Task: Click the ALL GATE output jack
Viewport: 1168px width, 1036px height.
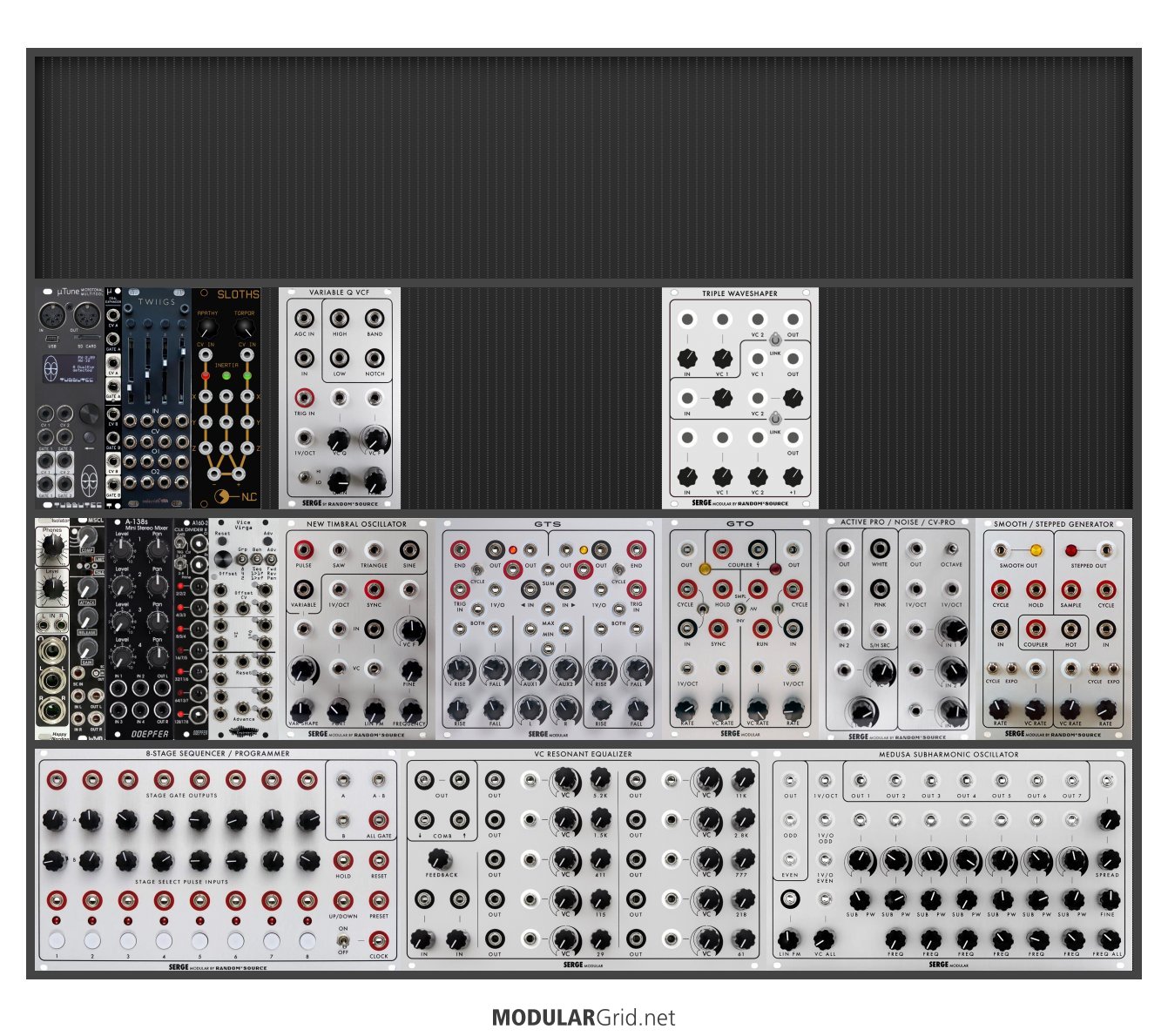Action: click(379, 820)
